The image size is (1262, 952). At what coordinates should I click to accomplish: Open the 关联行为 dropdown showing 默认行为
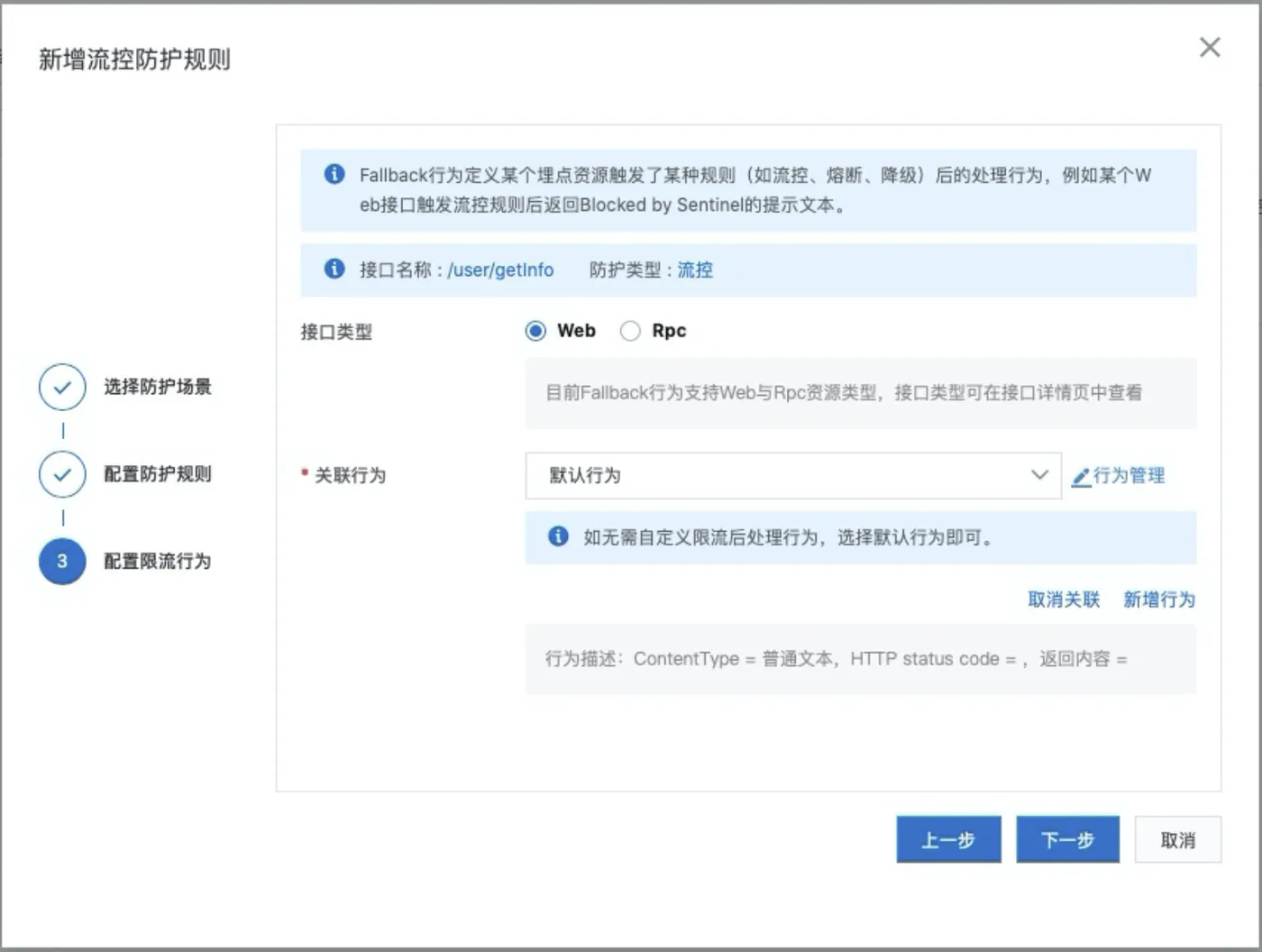(793, 475)
